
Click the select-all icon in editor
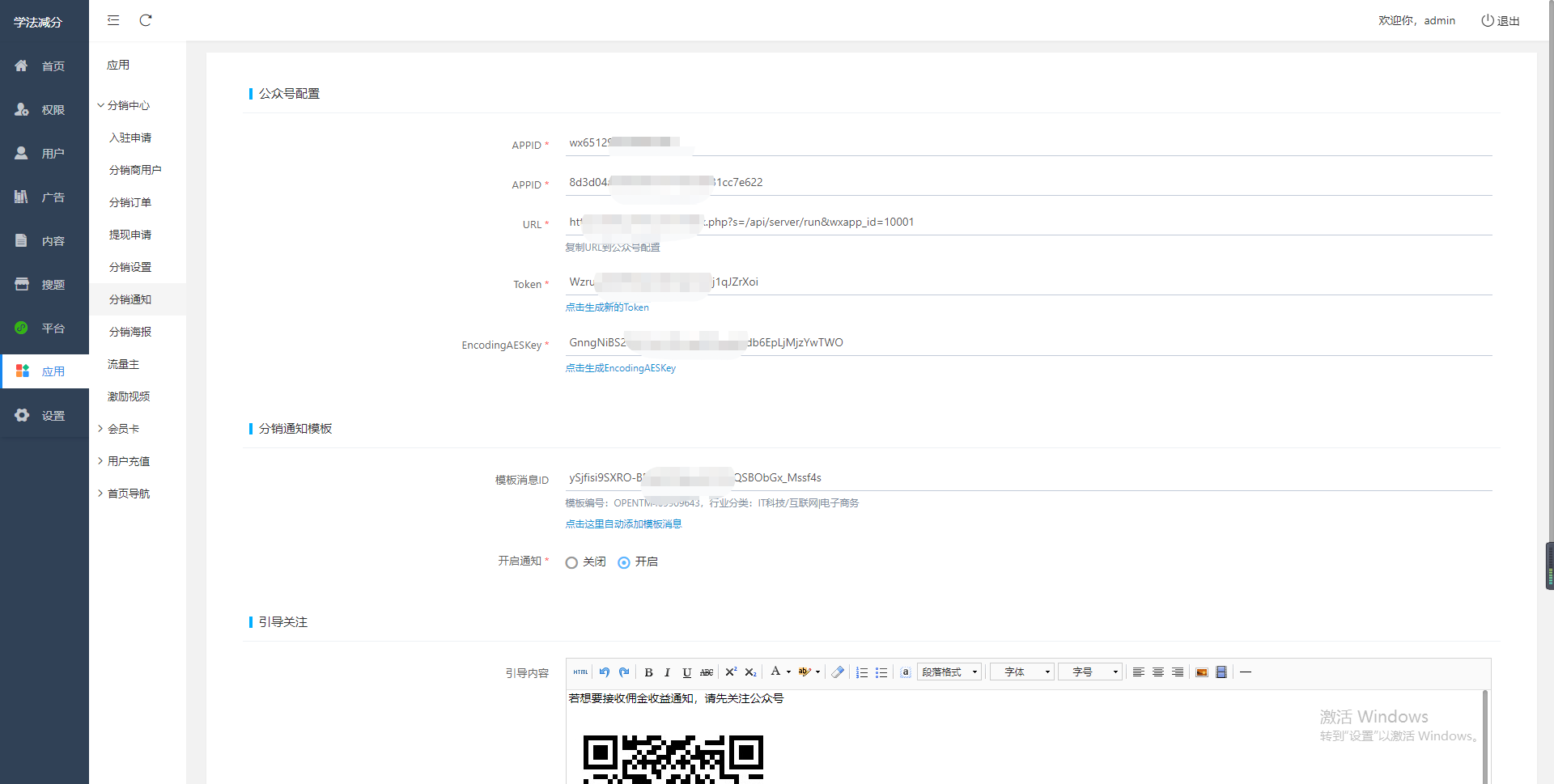(906, 672)
